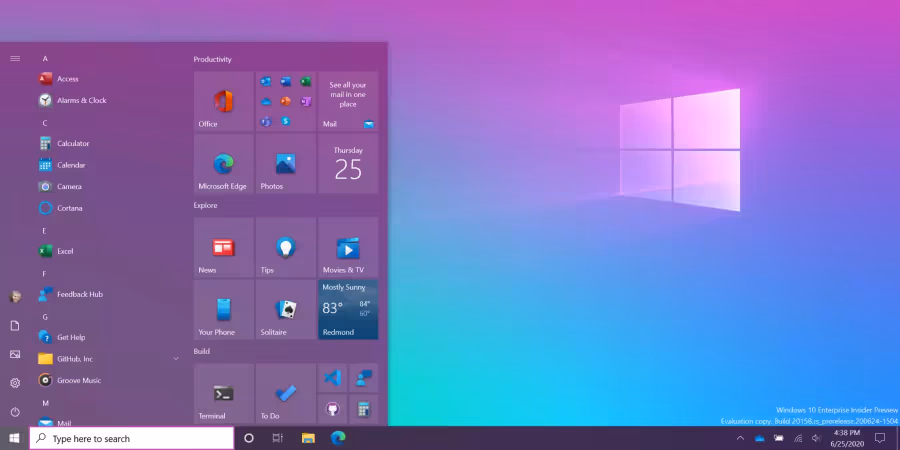Screen dimensions: 900x450
Task: Open Pictures from the Start sidebar
Action: click(x=15, y=354)
